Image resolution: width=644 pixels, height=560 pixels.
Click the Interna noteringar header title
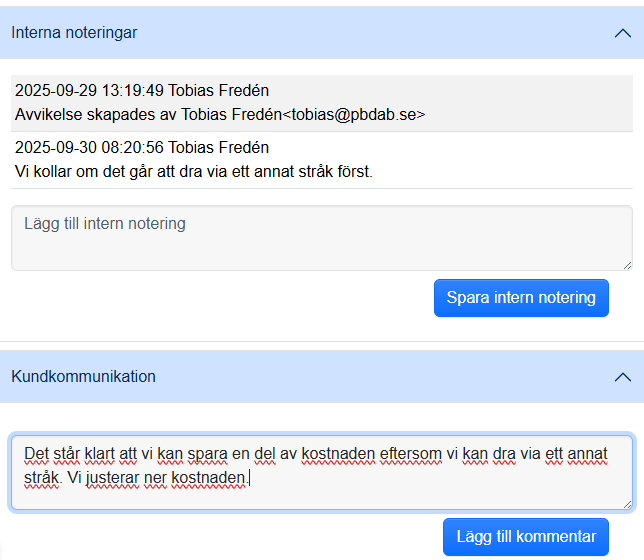pos(75,33)
